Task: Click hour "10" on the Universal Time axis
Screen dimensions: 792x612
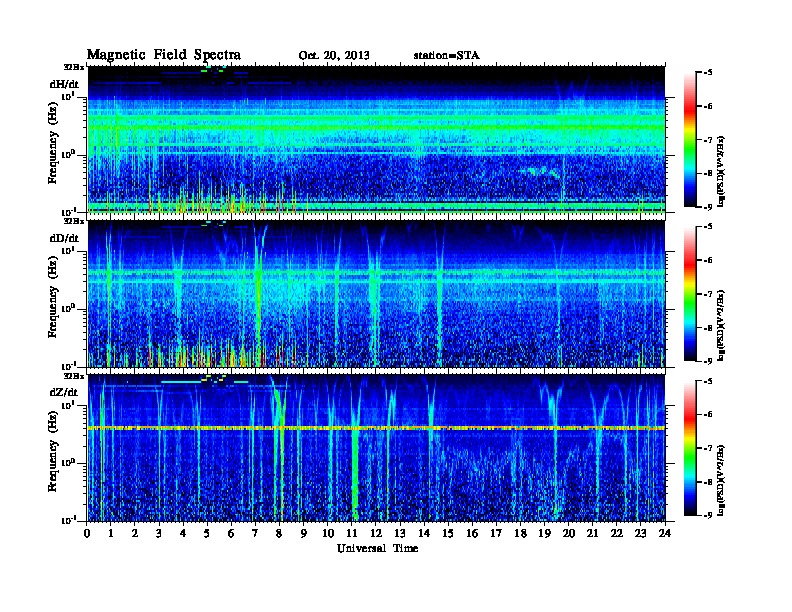Action: coord(328,533)
